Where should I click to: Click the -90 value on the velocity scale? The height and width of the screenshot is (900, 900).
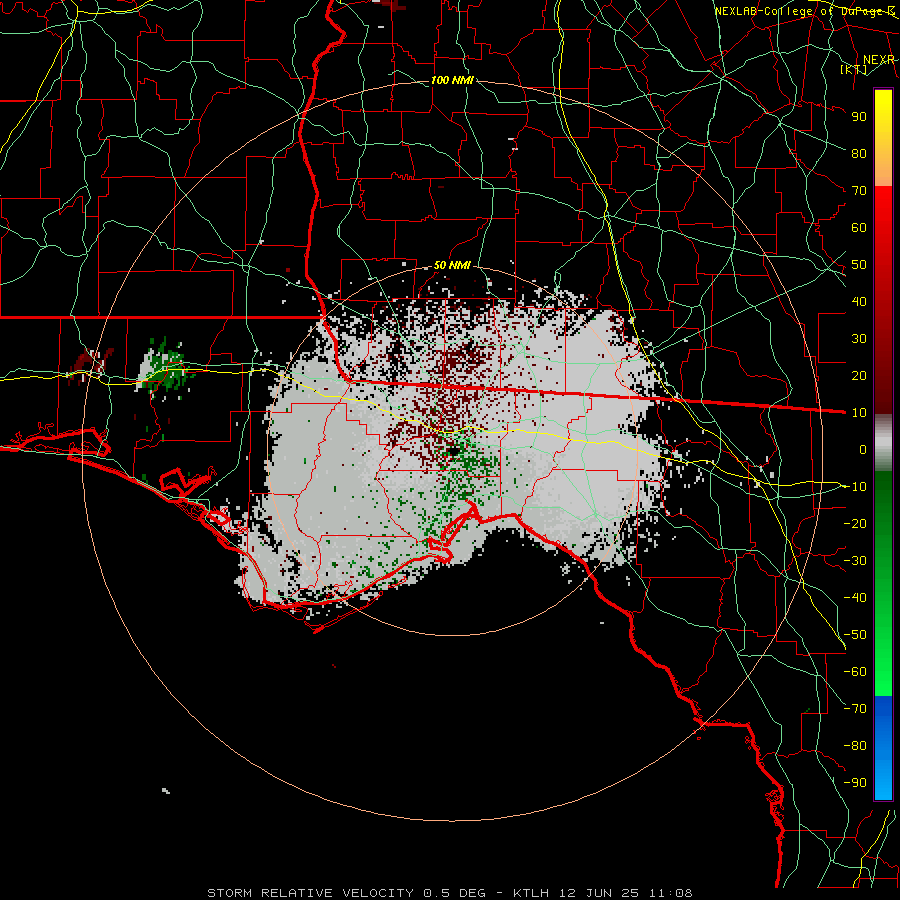tap(855, 783)
